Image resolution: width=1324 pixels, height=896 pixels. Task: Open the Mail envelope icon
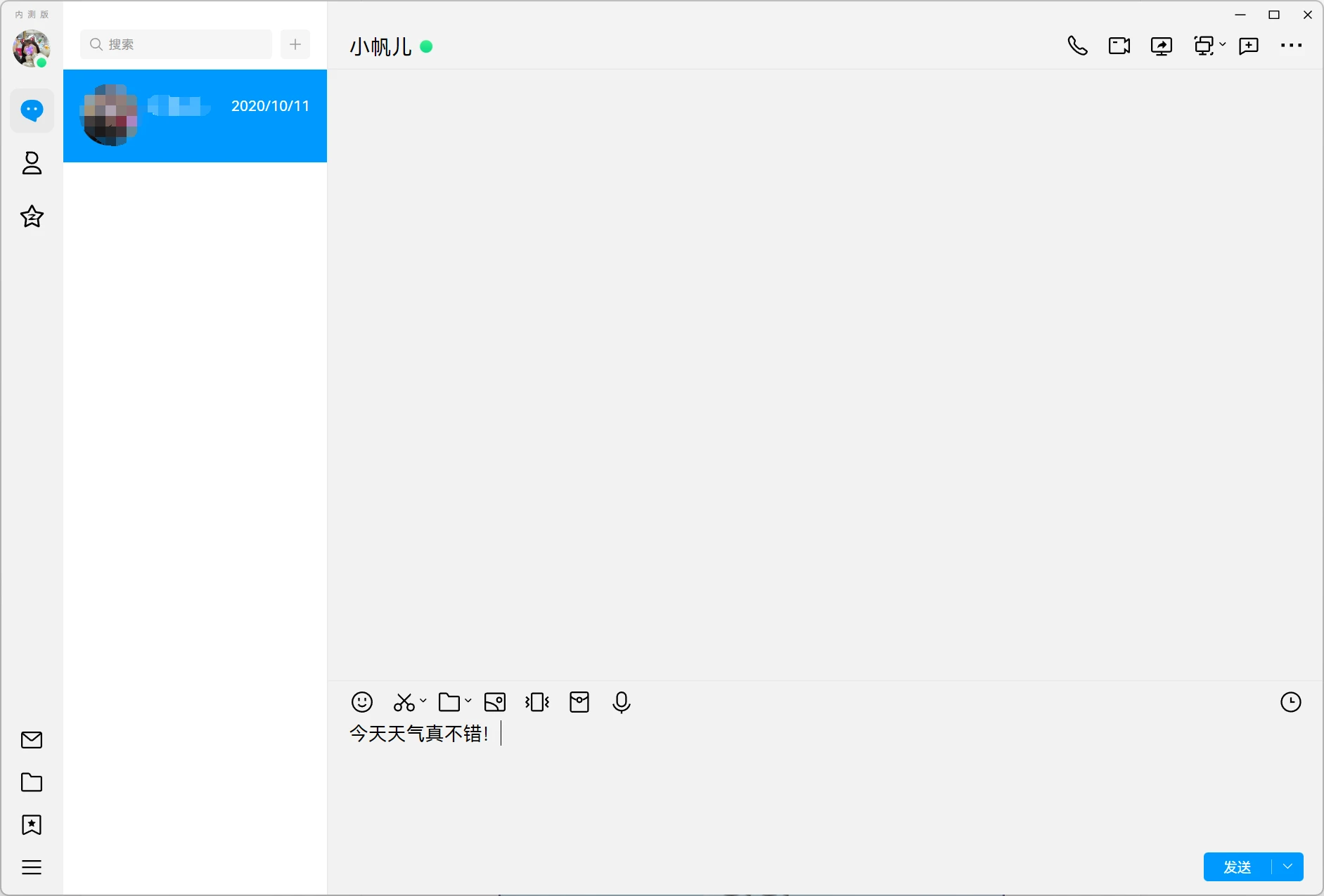(x=32, y=740)
